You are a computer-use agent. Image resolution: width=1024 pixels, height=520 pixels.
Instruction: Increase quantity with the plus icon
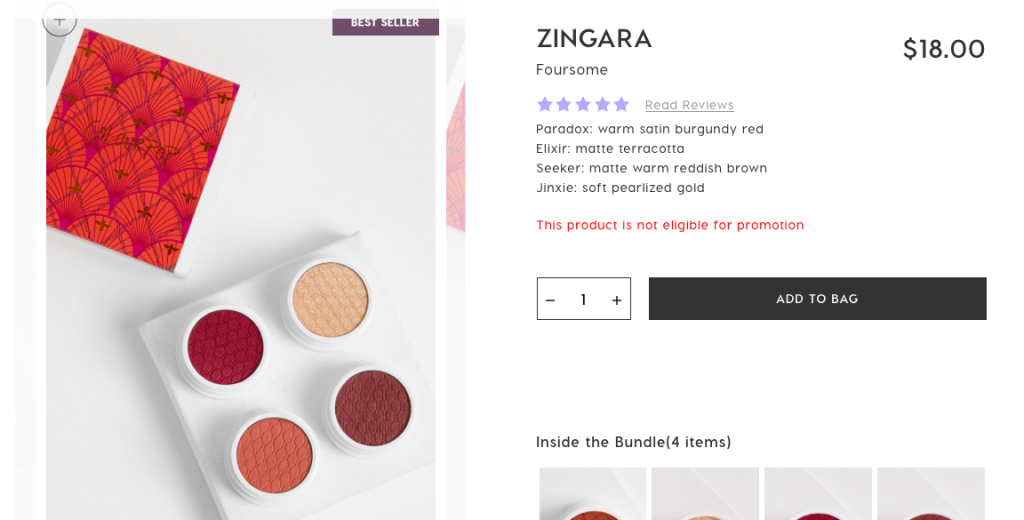[x=616, y=300]
